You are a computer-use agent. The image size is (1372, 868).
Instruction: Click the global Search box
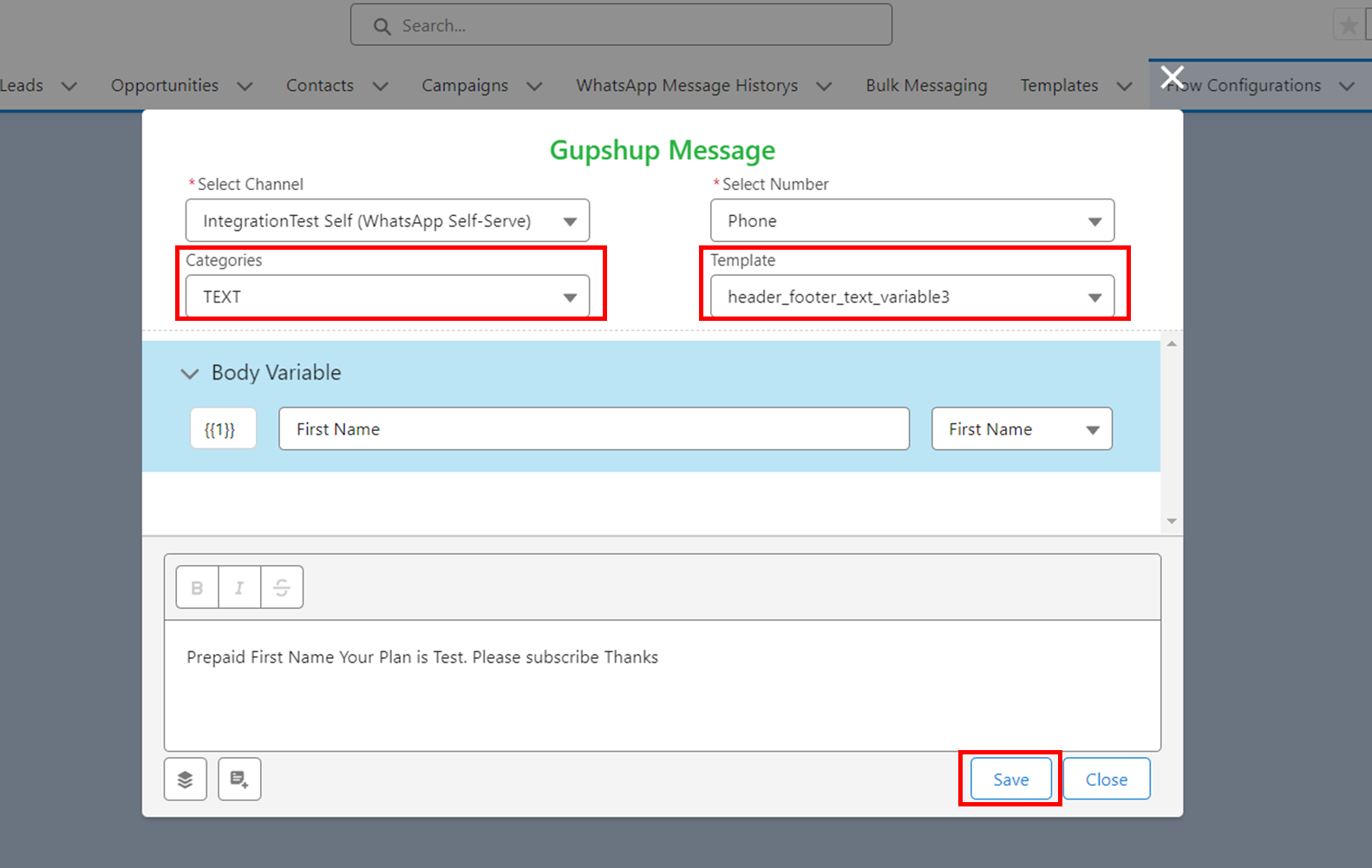[621, 25]
